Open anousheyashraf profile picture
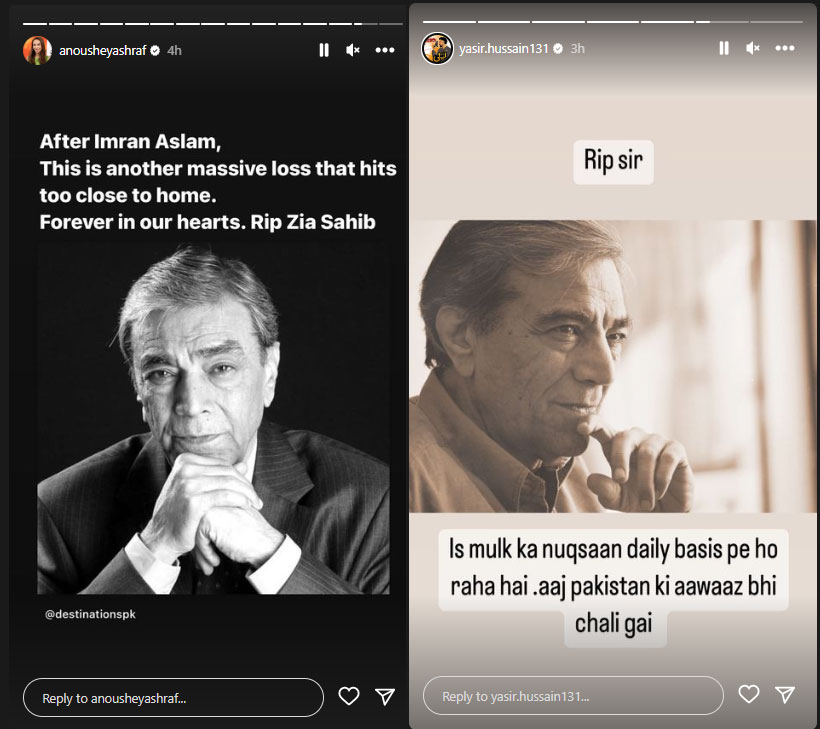 tap(37, 50)
